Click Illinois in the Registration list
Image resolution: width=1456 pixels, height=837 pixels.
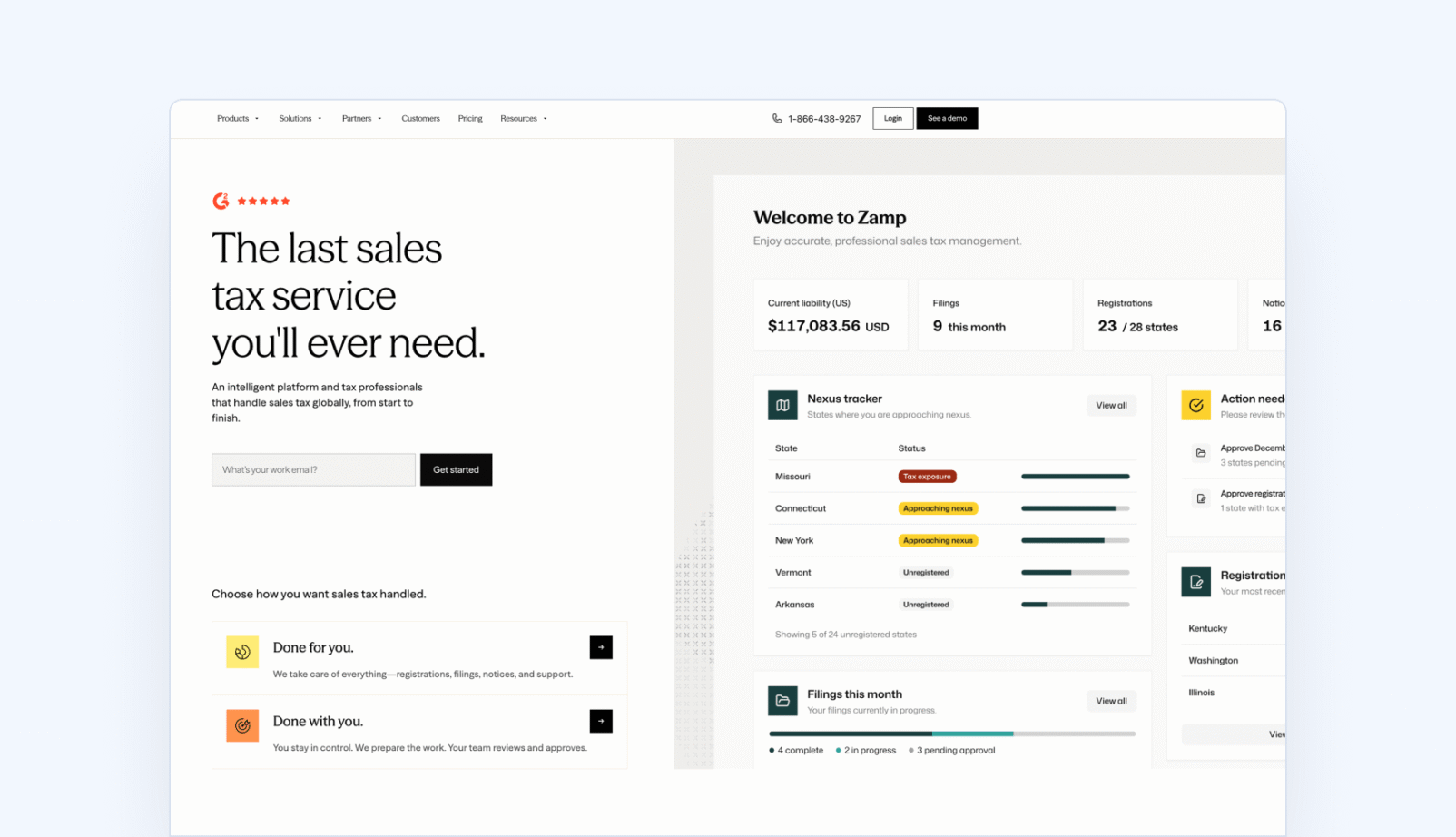(1201, 692)
